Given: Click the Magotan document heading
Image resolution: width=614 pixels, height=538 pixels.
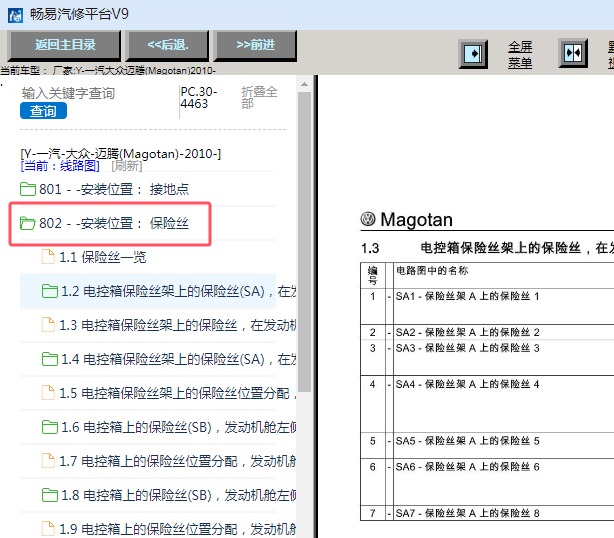Looking at the screenshot, I should pos(416,220).
